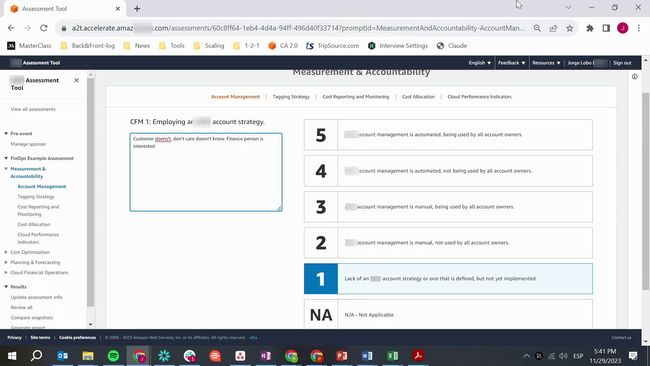The width and height of the screenshot is (650, 366).
Task: Collapse the Results section
Action: [x=6, y=287]
